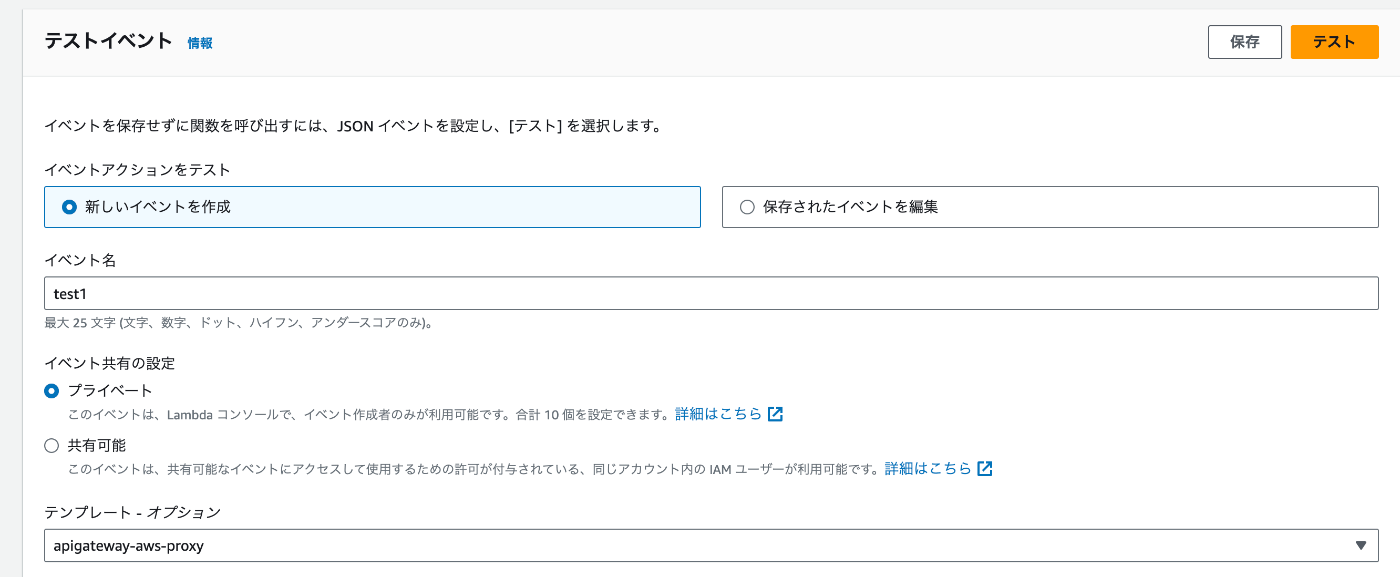The width and height of the screenshot is (1400, 577).
Task: Open the 情報 link beside テストイベント
Action: (x=200, y=43)
